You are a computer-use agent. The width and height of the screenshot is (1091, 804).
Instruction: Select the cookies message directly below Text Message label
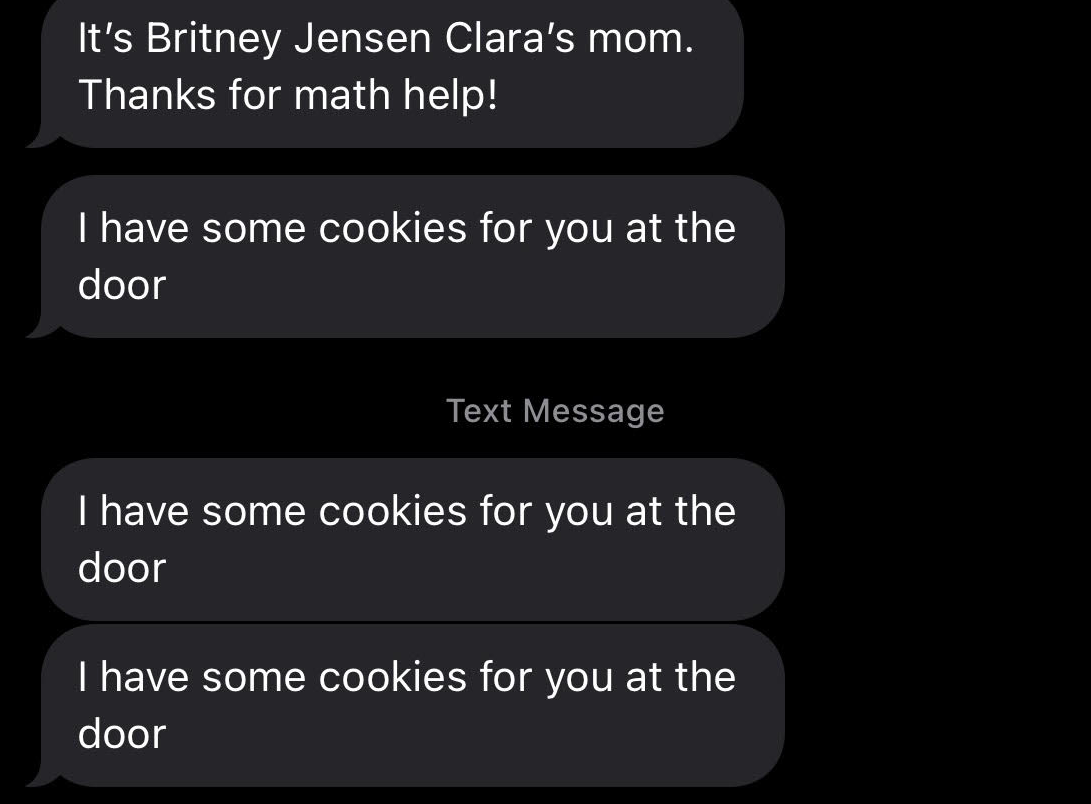tap(410, 539)
